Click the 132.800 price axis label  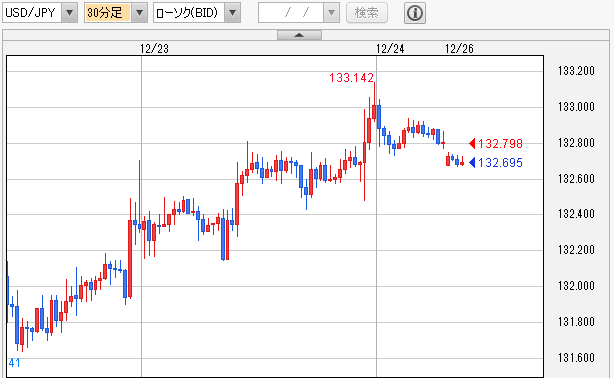[576, 143]
